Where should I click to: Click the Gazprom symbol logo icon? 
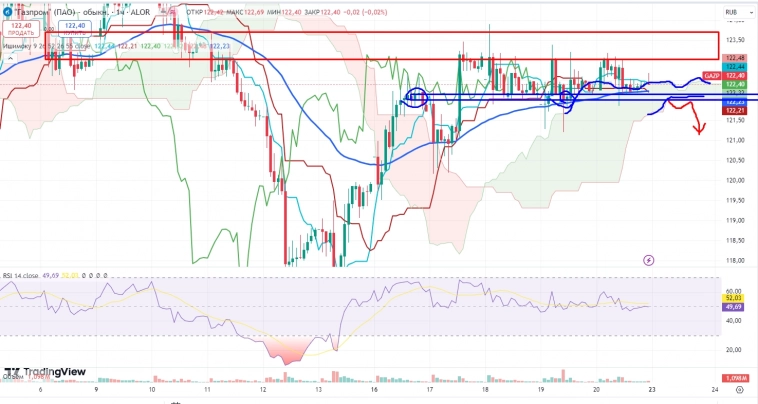[x=7, y=12]
